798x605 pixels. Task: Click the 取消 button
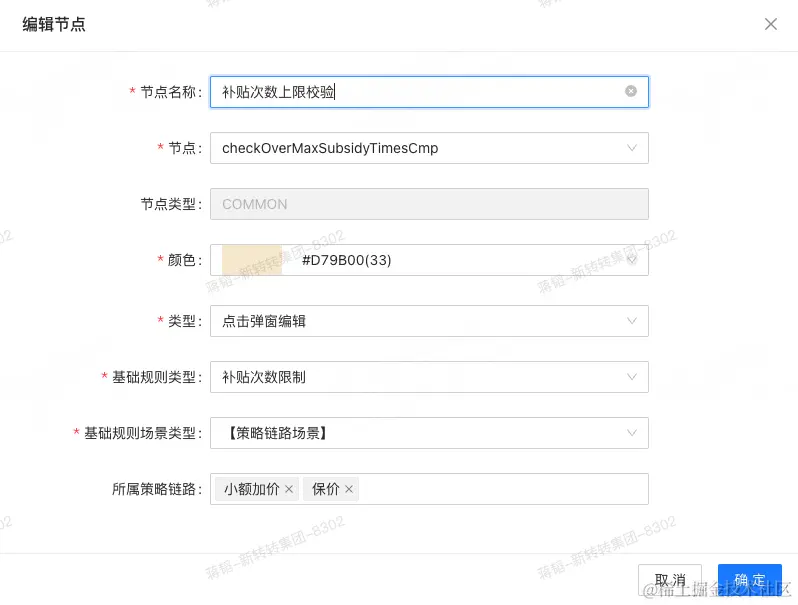point(670,580)
